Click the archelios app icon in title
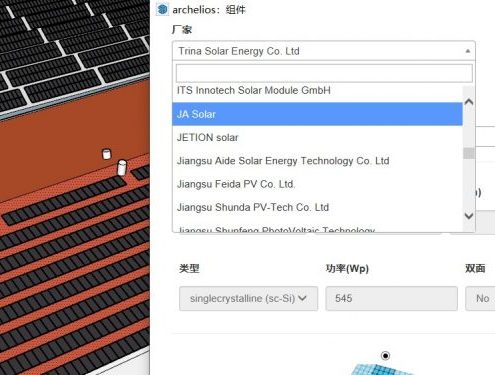The width and height of the screenshot is (495, 375). coord(162,9)
